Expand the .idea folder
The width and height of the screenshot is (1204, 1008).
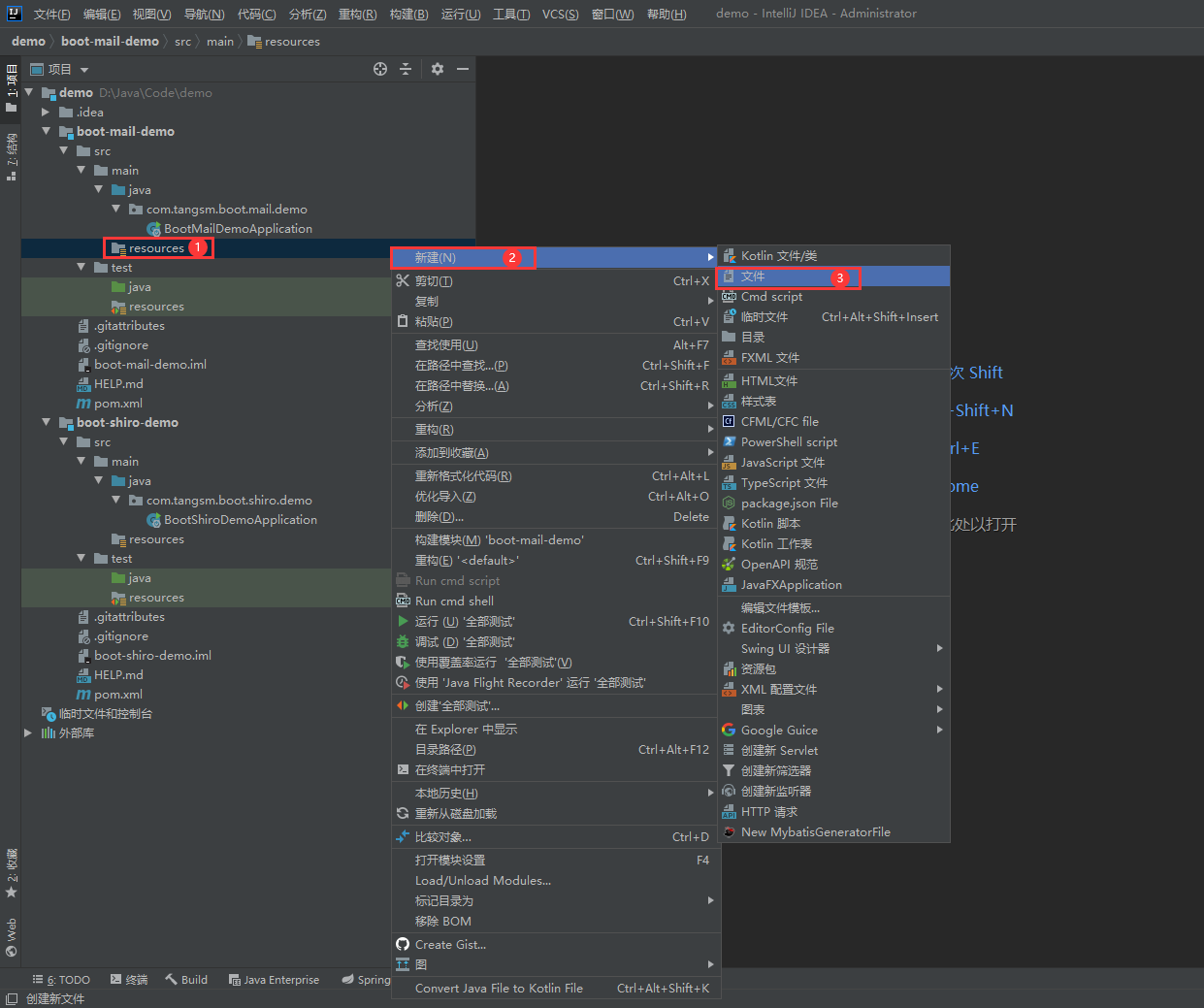(x=46, y=112)
